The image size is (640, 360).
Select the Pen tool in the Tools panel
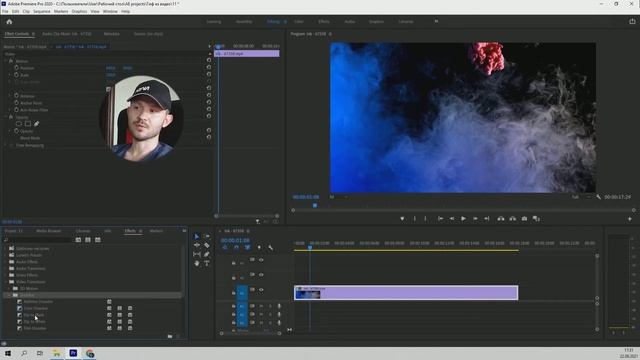coord(207,254)
